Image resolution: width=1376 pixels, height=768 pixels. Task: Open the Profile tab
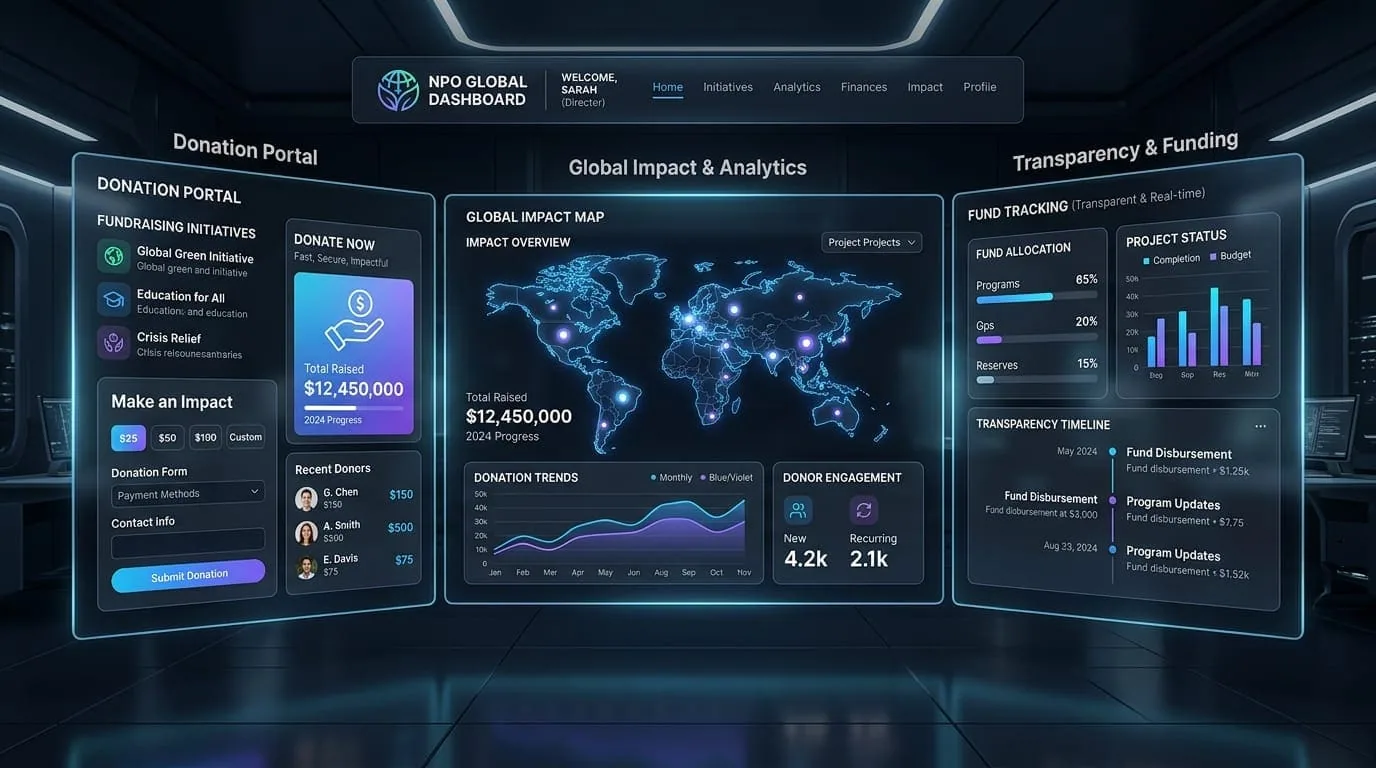980,87
